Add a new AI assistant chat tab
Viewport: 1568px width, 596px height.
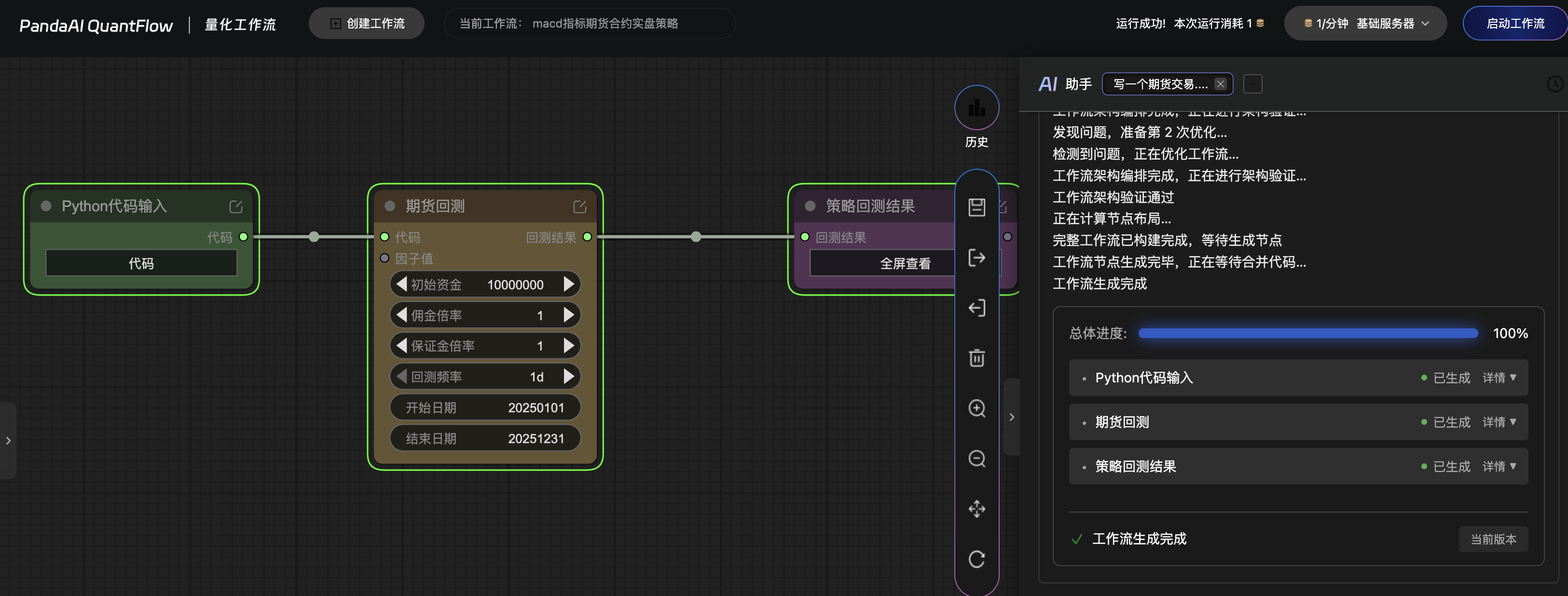click(x=1252, y=84)
